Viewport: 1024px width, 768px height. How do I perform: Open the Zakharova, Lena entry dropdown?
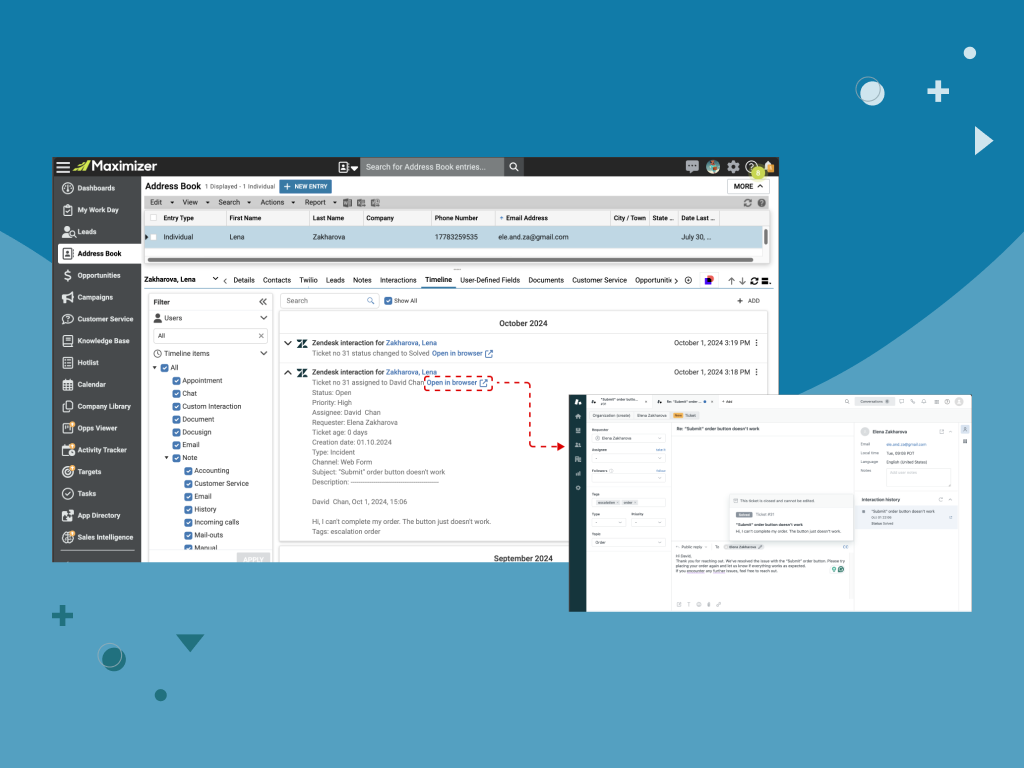click(x=215, y=279)
